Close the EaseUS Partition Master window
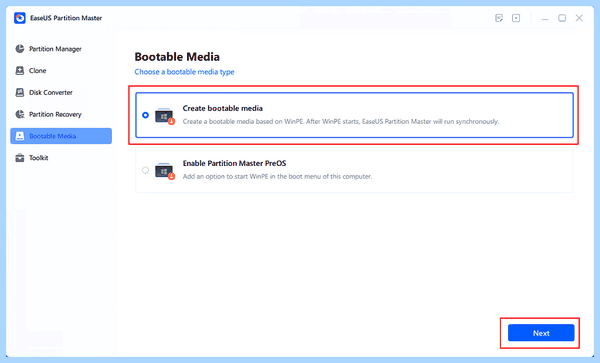This screenshot has height=363, width=600. pyautogui.click(x=579, y=18)
